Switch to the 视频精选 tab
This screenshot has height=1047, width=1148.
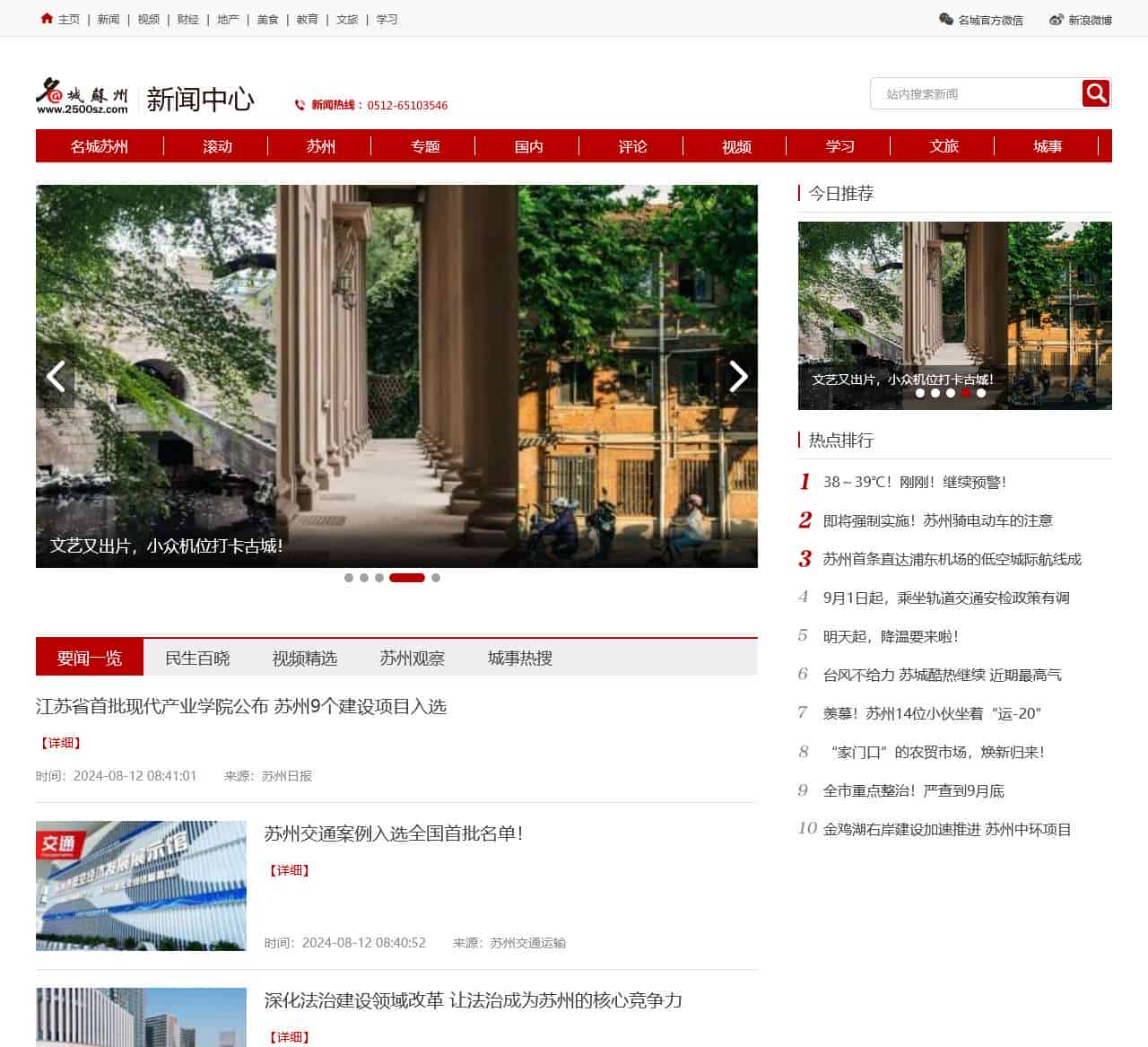[305, 658]
